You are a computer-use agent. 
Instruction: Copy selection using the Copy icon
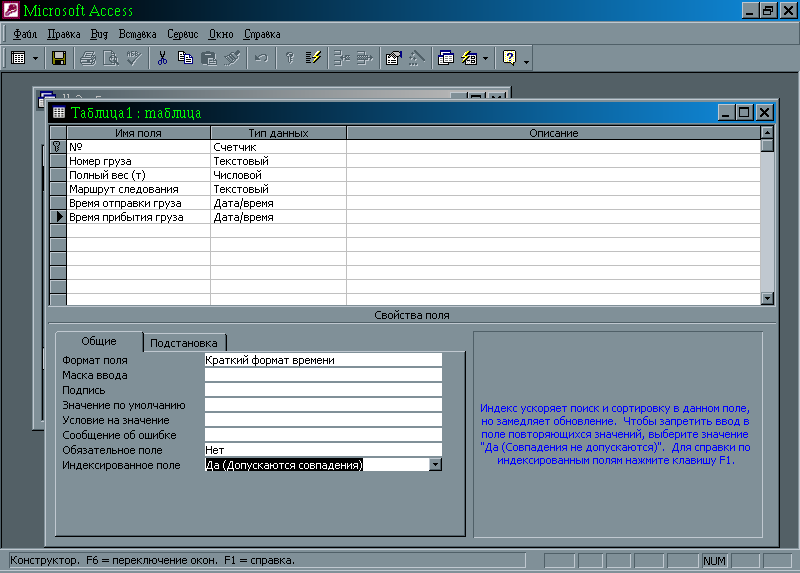(x=185, y=58)
